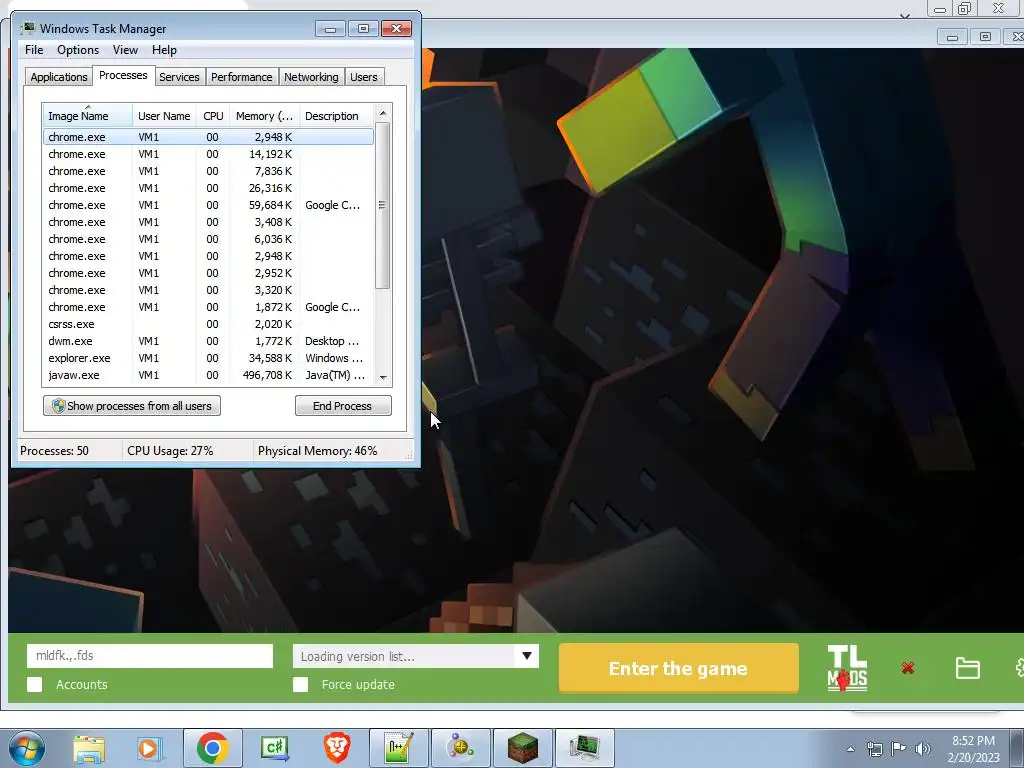This screenshot has width=1024, height=768.
Task: Switch to Task Manager taskbar icon
Action: (584, 748)
